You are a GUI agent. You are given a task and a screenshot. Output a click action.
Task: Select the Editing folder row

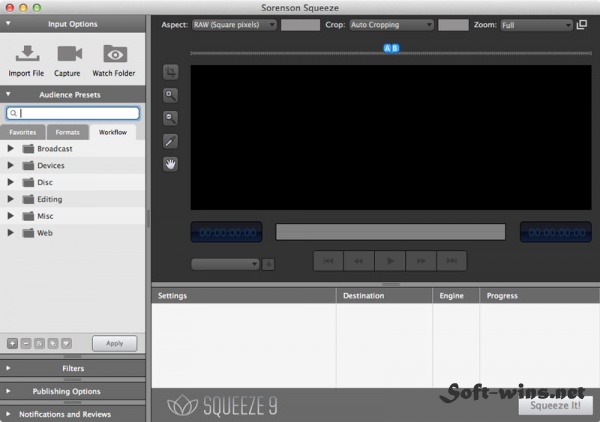click(x=73, y=199)
